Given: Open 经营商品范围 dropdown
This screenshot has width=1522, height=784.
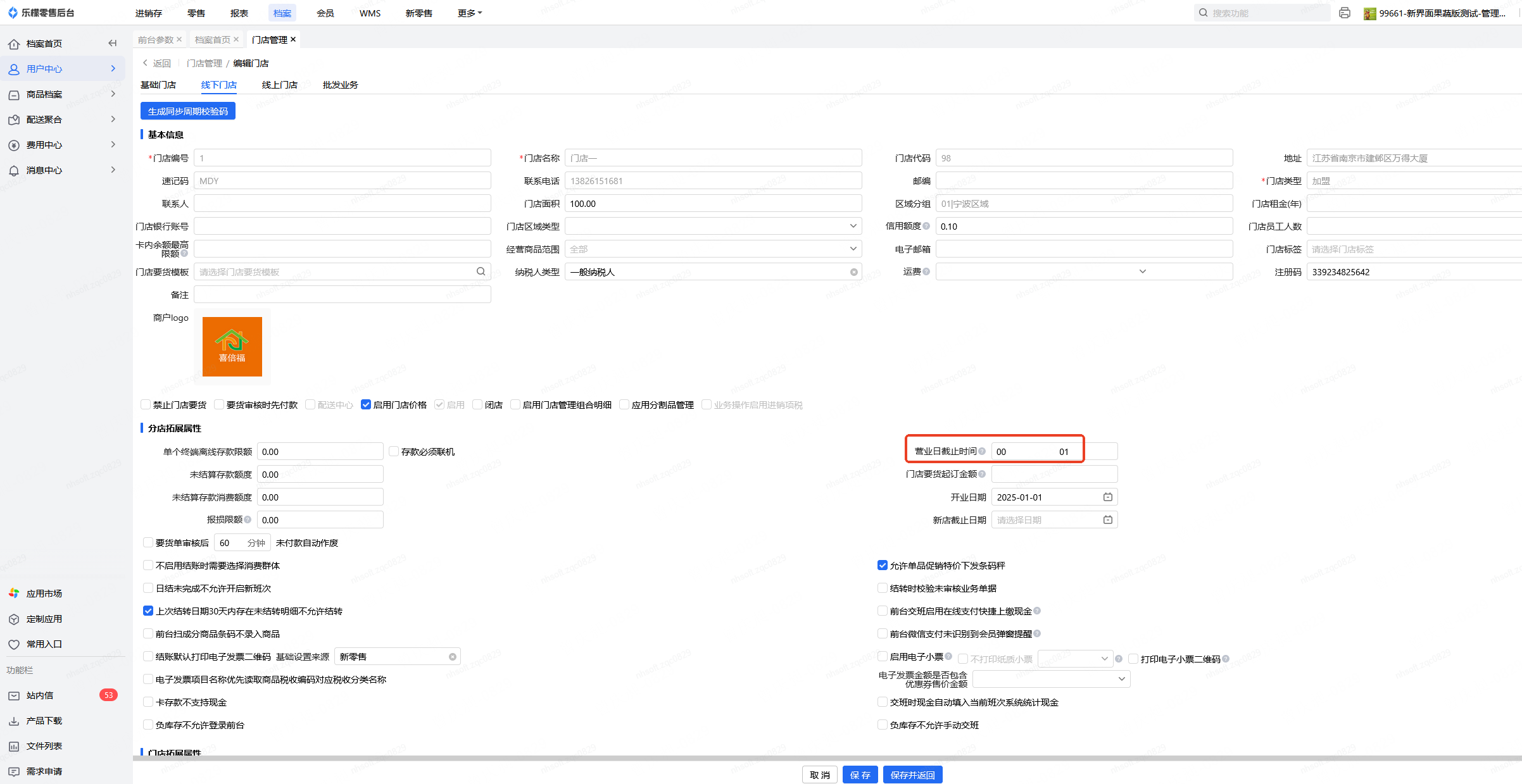Looking at the screenshot, I should [853, 249].
